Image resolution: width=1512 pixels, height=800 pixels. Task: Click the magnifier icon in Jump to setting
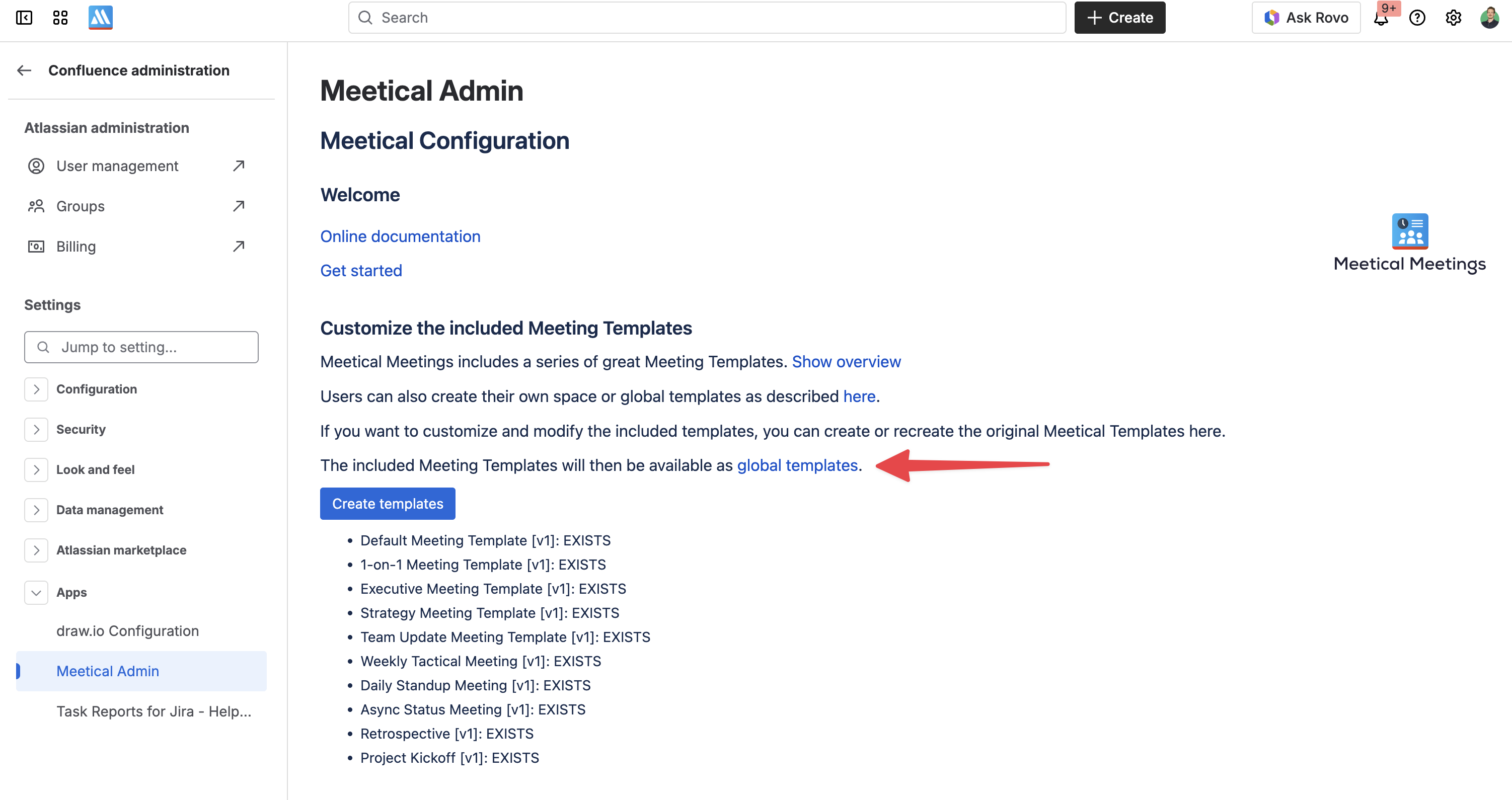tap(43, 347)
